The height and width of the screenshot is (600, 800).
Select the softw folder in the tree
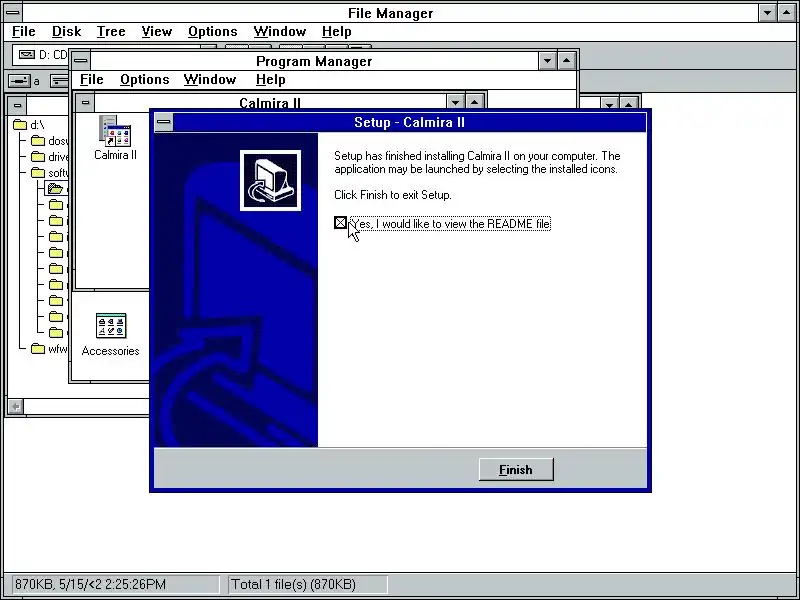(49, 172)
